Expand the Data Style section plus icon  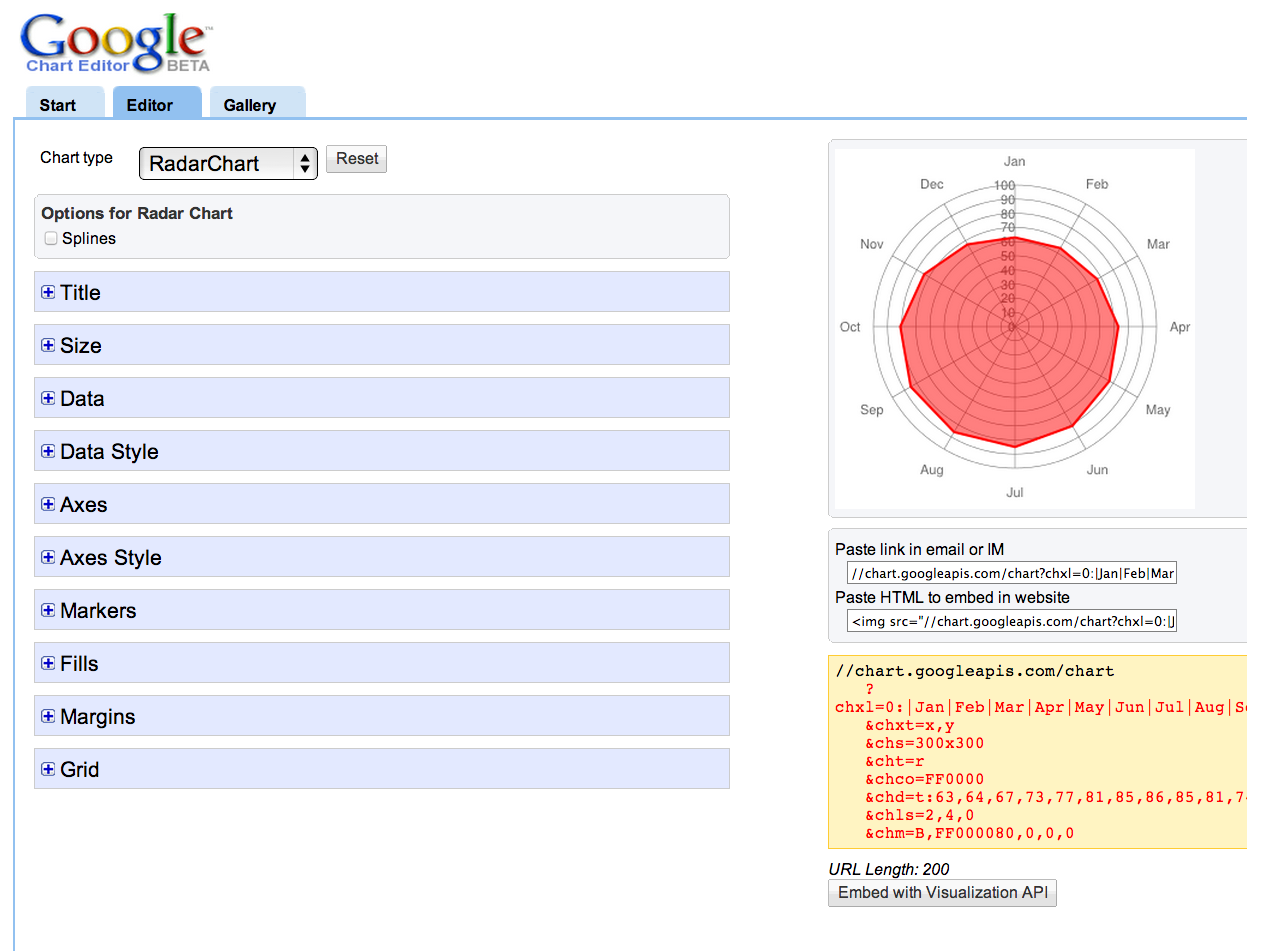pos(48,451)
